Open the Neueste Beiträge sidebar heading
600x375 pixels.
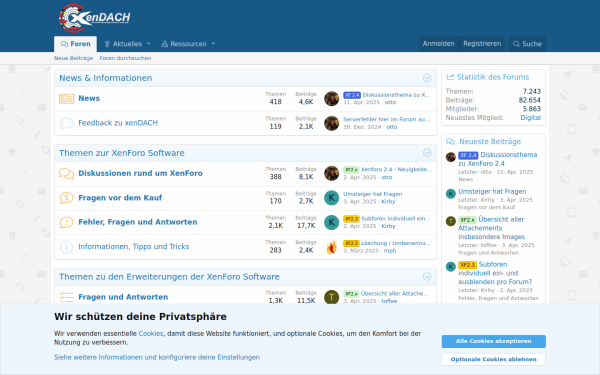tap(490, 142)
